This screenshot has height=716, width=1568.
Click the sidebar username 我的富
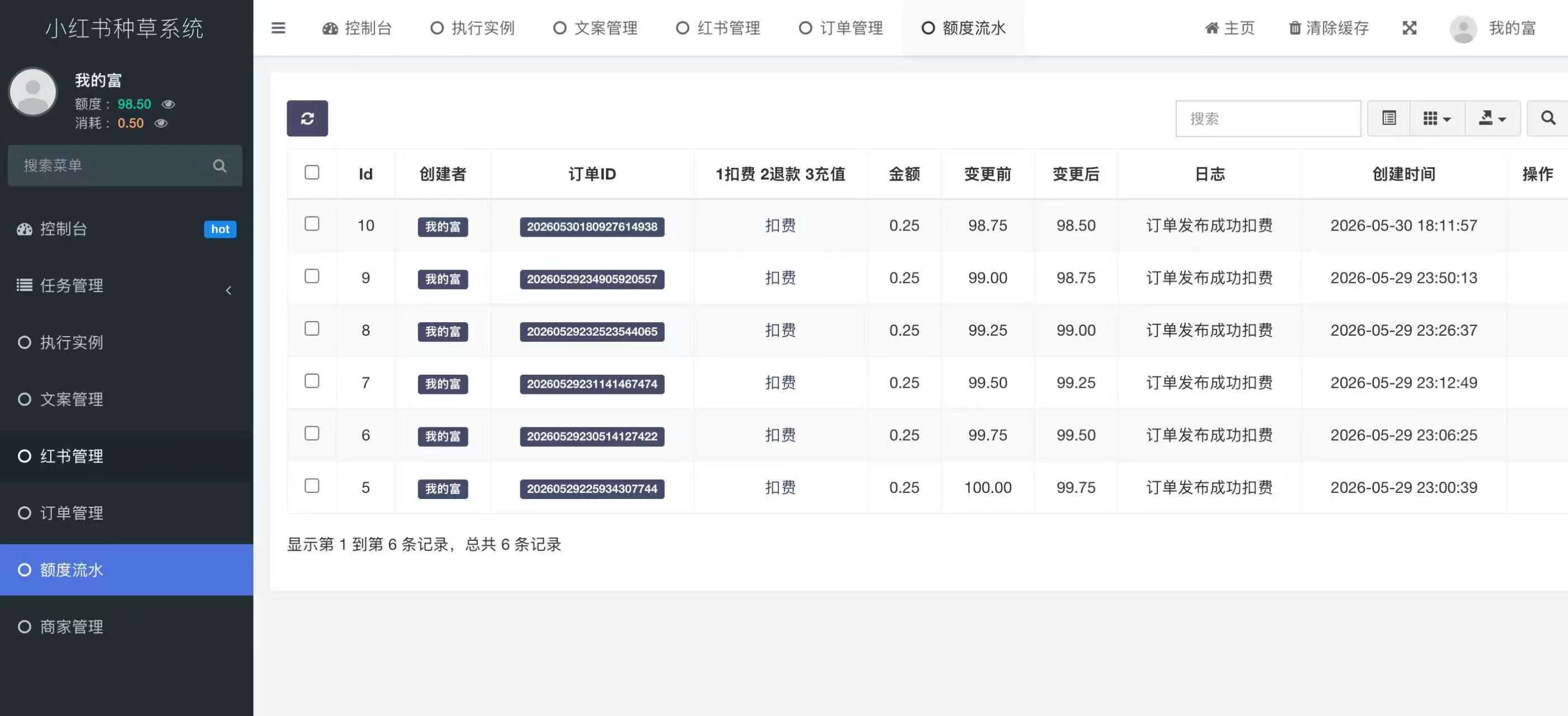click(x=98, y=79)
